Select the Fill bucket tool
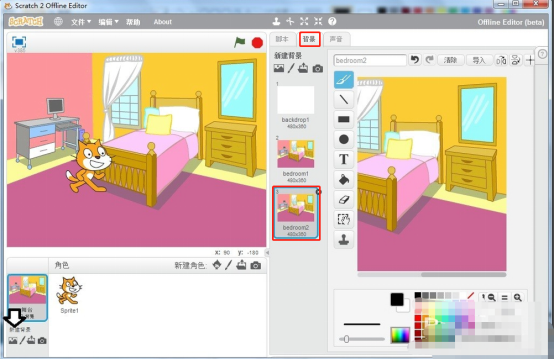The height and width of the screenshot is (360, 554). (x=344, y=179)
